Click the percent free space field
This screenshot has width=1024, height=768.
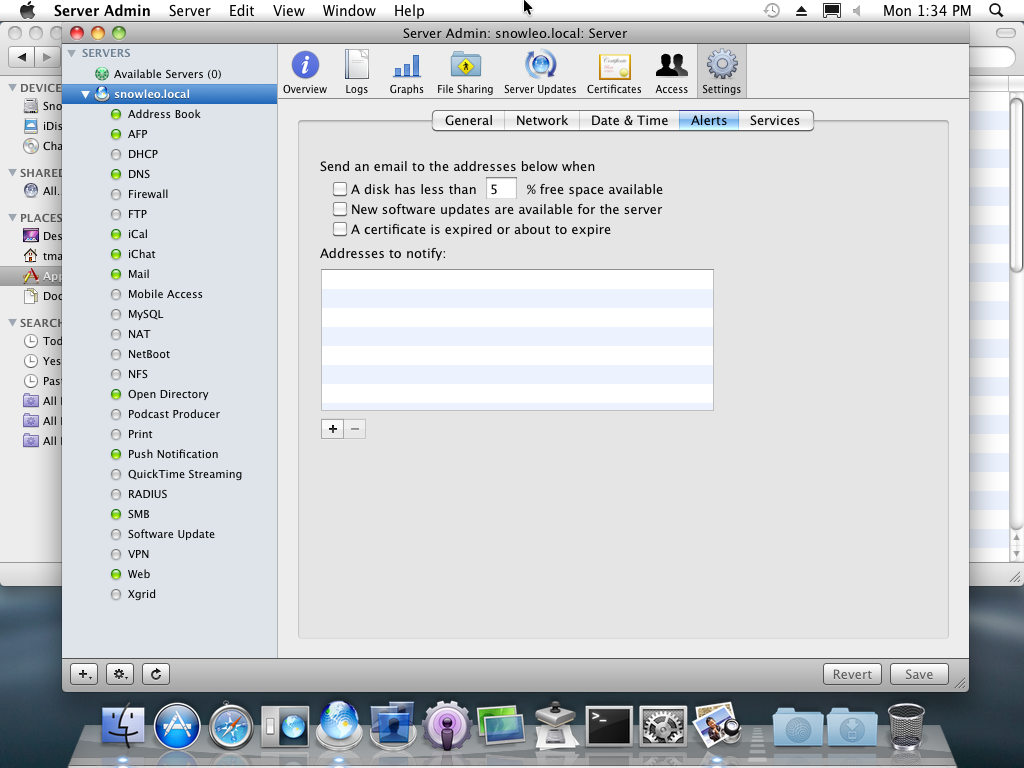click(x=501, y=189)
